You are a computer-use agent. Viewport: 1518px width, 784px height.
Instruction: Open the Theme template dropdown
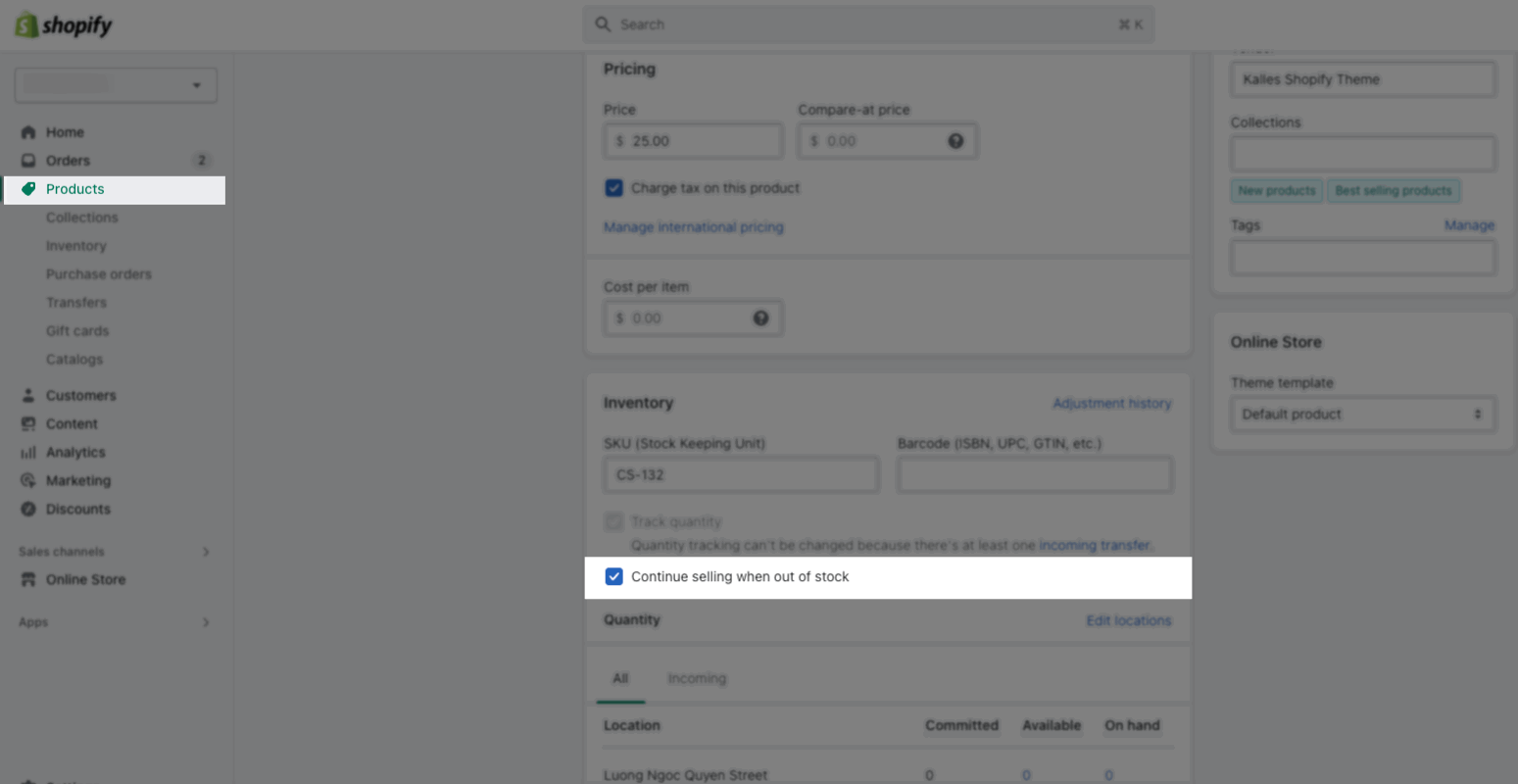click(x=1362, y=415)
